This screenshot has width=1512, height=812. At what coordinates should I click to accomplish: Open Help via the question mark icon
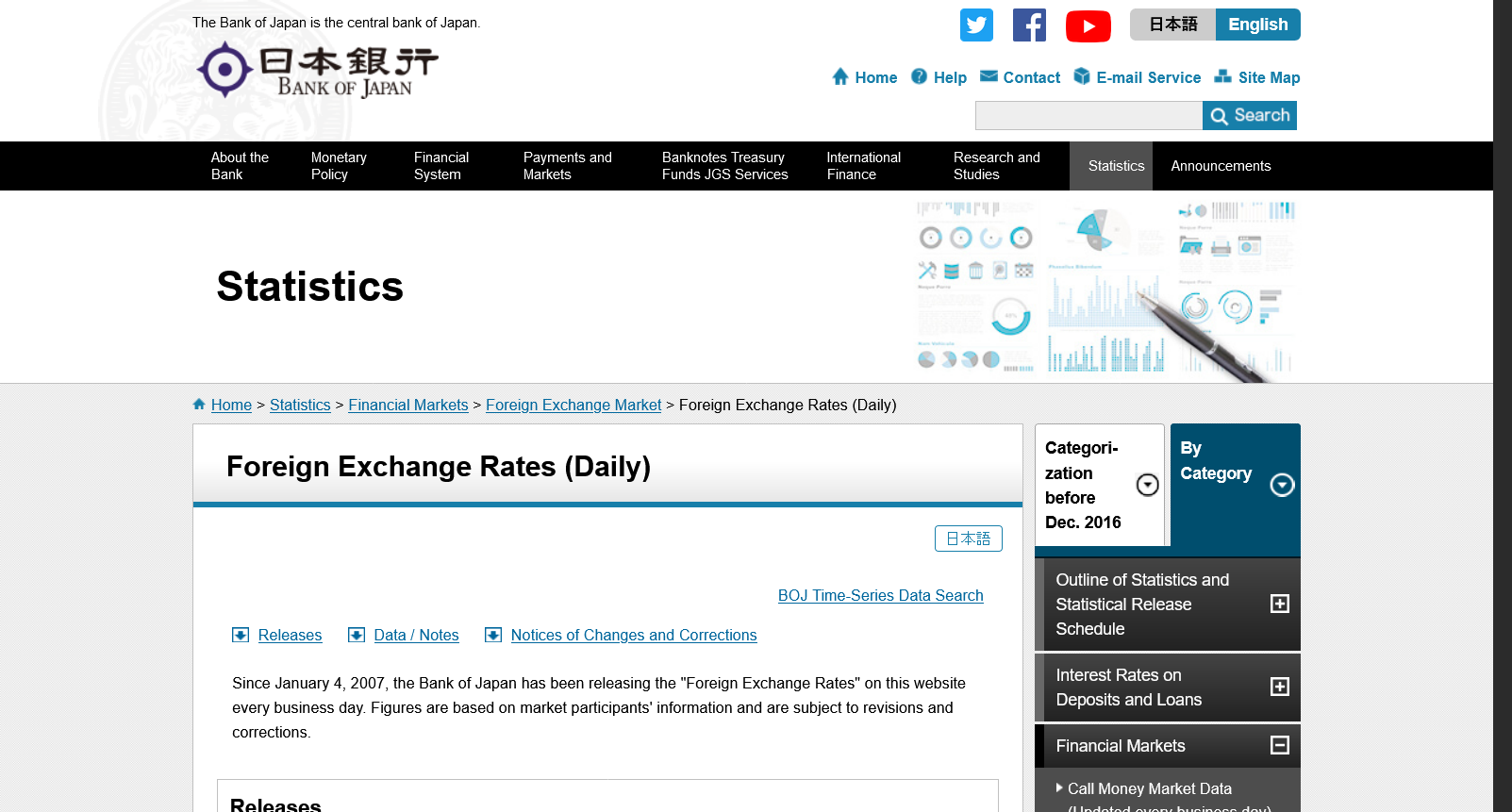[x=919, y=77]
